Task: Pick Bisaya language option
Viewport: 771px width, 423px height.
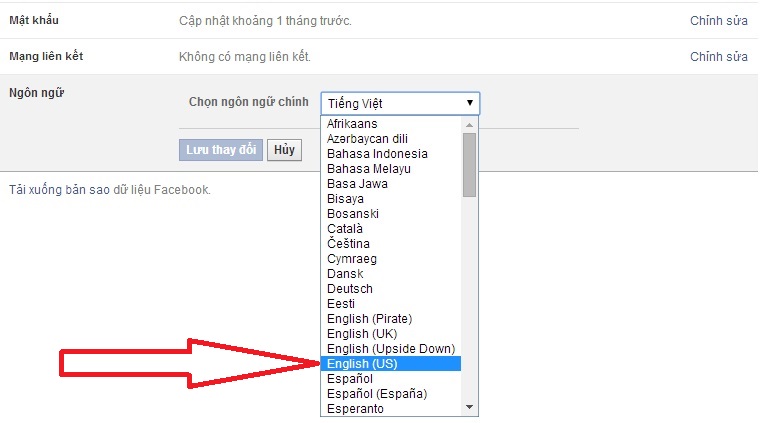Action: point(391,199)
